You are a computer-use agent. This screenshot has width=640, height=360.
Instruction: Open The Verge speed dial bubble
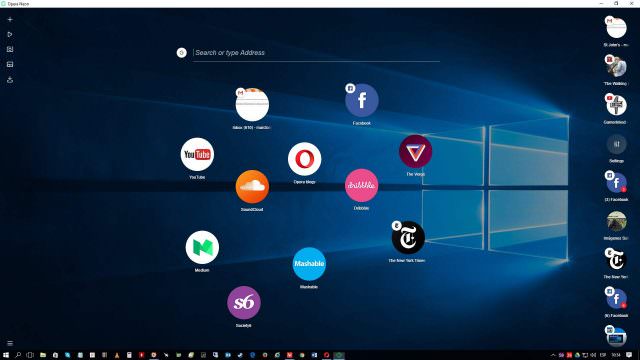point(416,151)
